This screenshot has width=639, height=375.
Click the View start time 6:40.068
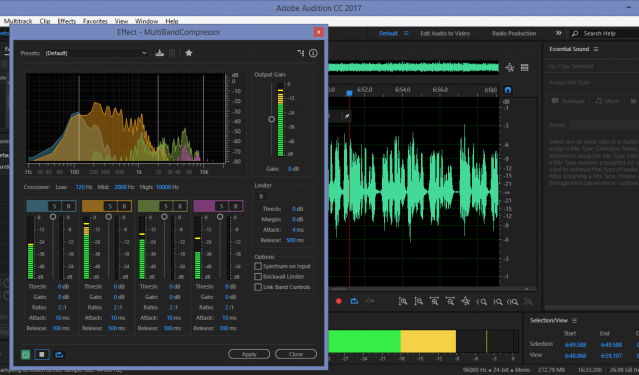click(x=575, y=355)
